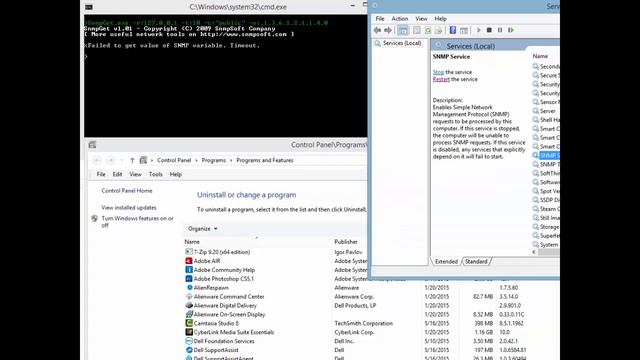This screenshot has height=360, width=640.
Task: Select the SNMP Trap service row
Action: [x=546, y=164]
